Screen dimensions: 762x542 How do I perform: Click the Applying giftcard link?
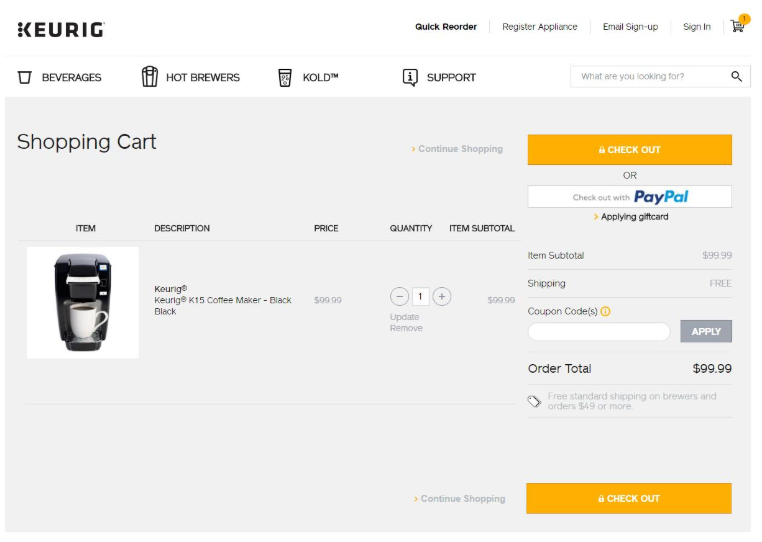631,216
